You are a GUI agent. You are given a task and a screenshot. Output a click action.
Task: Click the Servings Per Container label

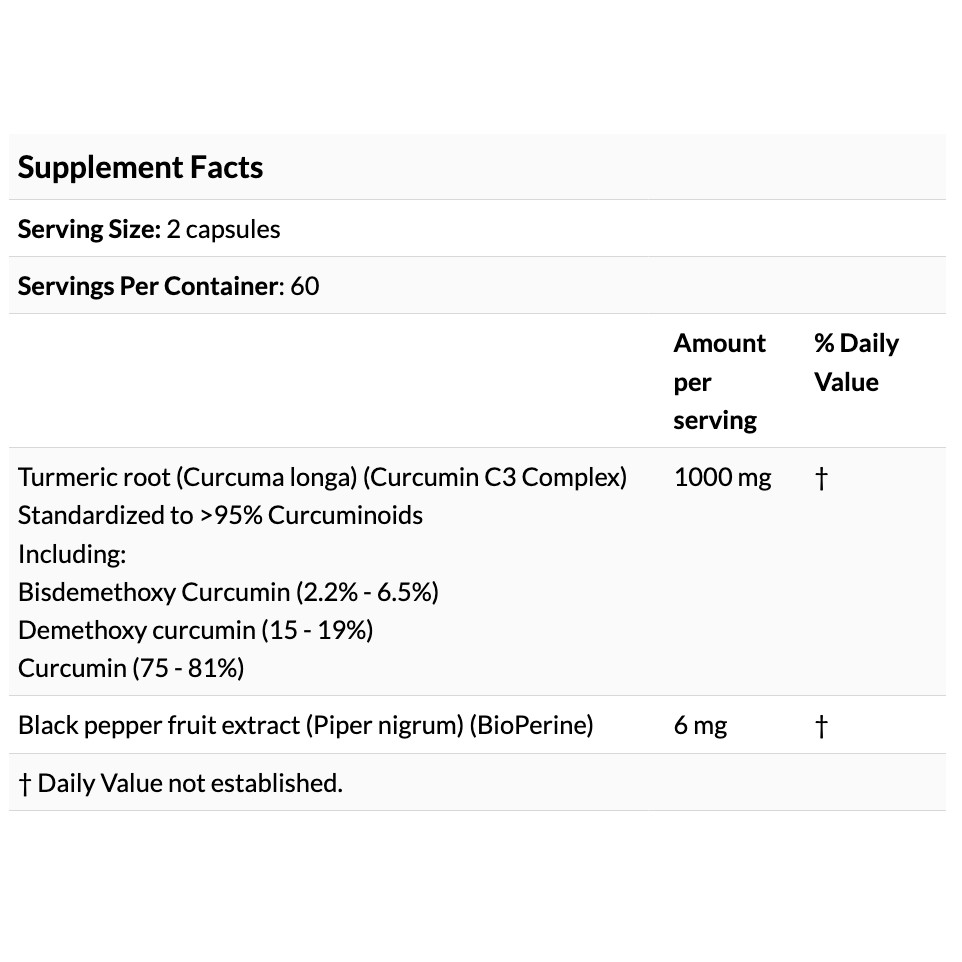tap(151, 286)
